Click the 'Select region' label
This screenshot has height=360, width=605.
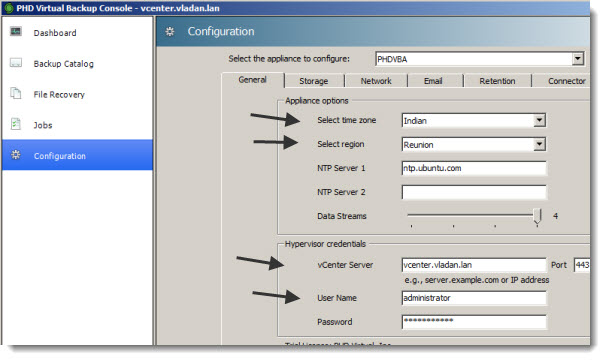click(x=341, y=144)
